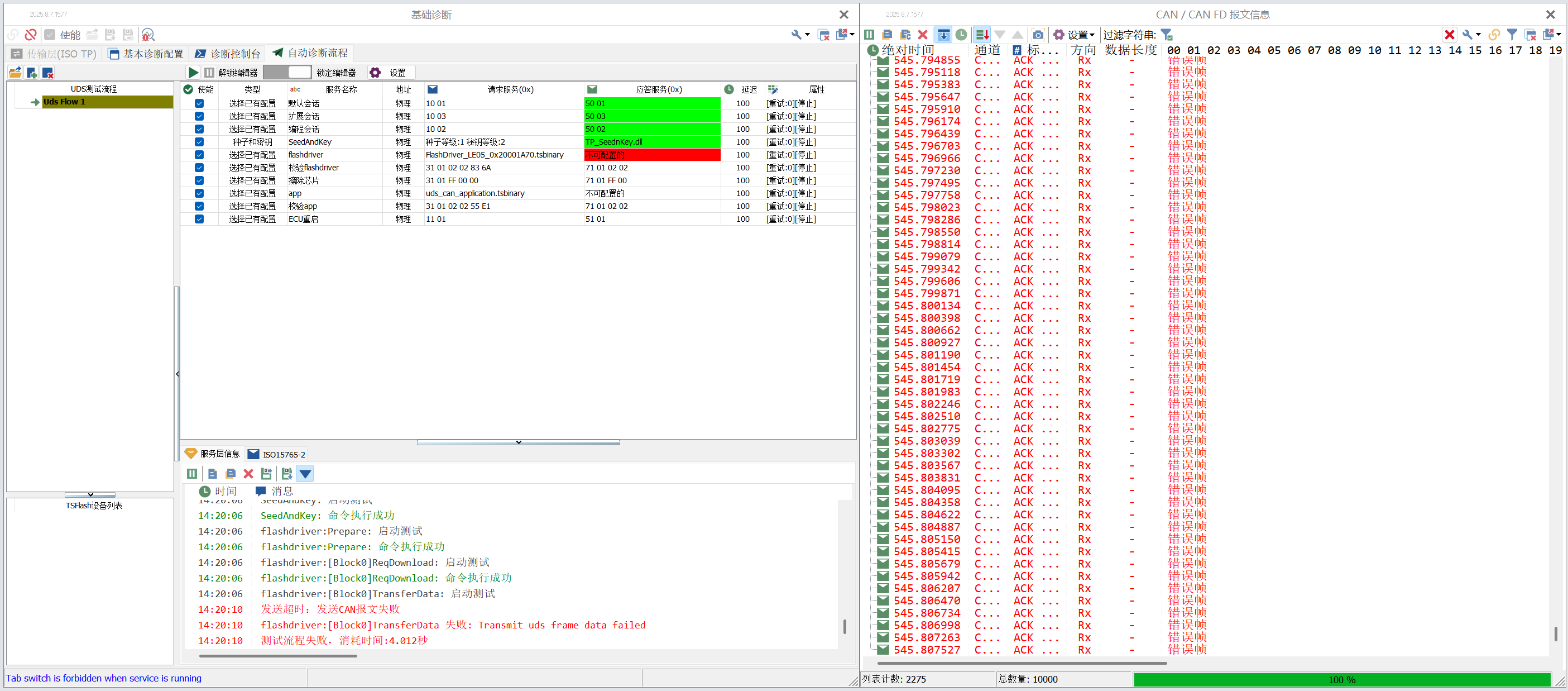Uncheck the ECU重启 row checkbox
Screen dimensions: 1568x691
point(199,219)
